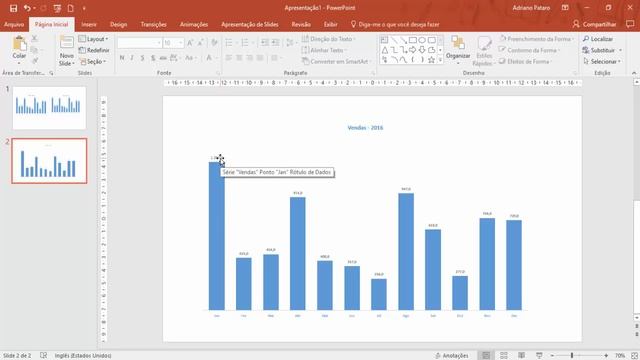Click the Format Painter brush icon

(35, 61)
